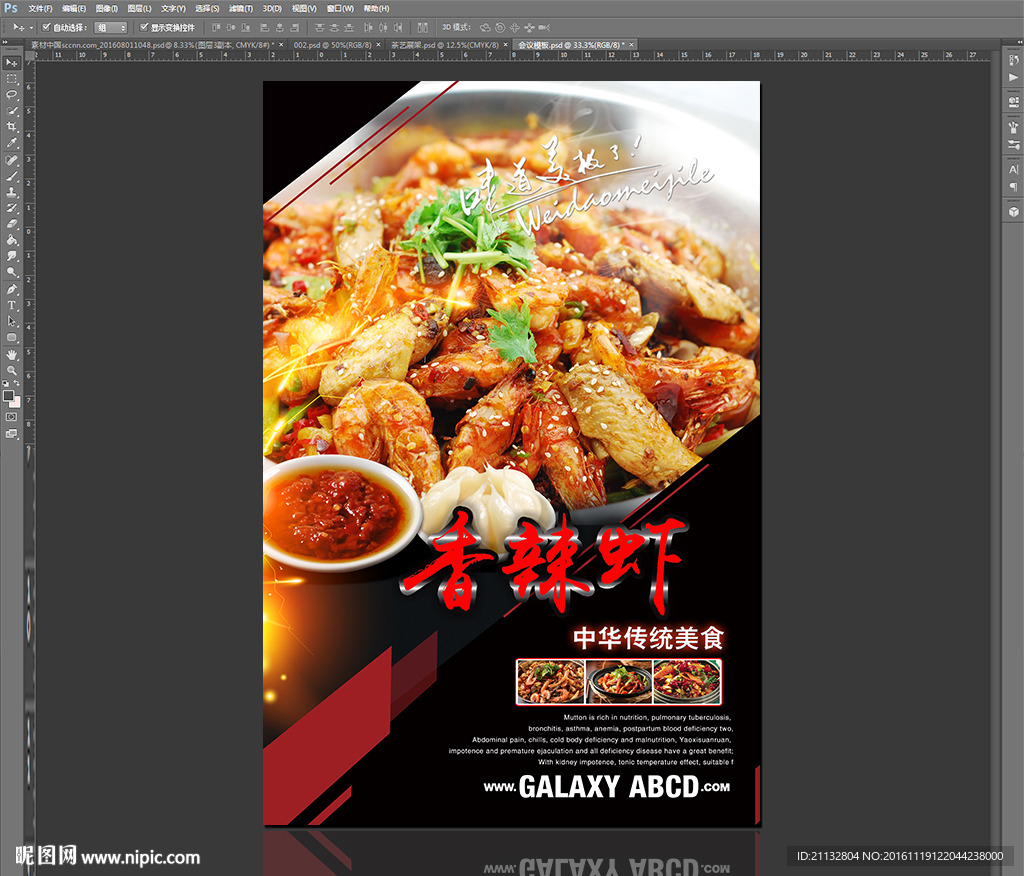Close the 002.psd document tab
Viewport: 1024px width, 876px height.
click(x=378, y=45)
